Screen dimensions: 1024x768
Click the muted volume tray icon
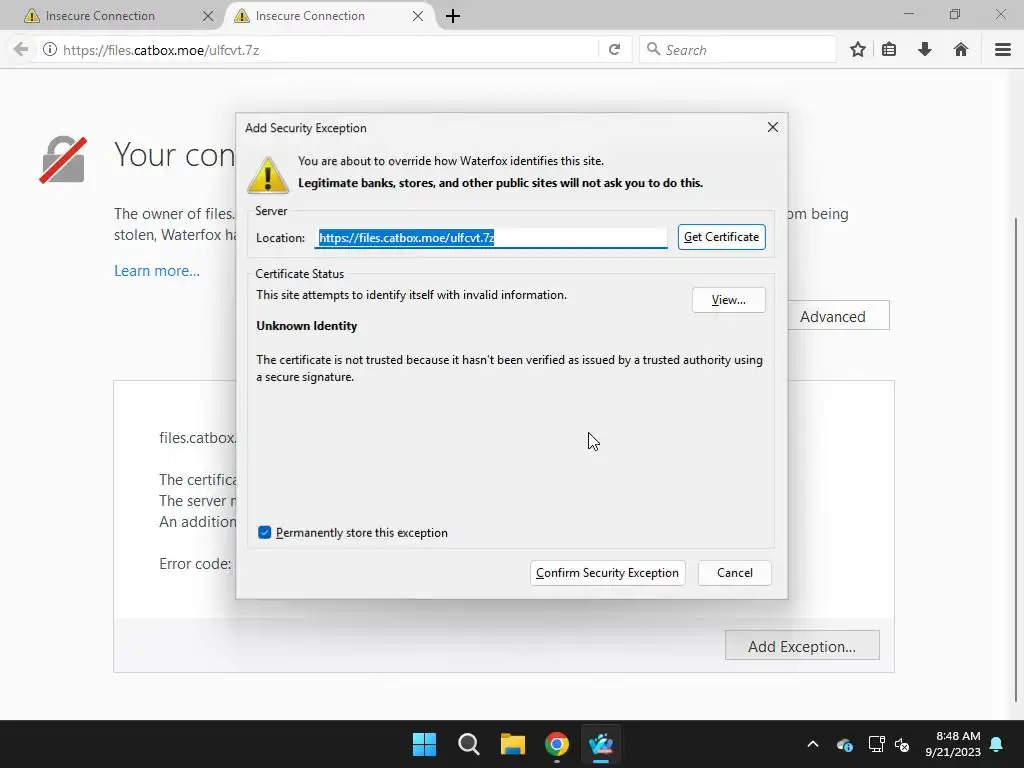[902, 744]
